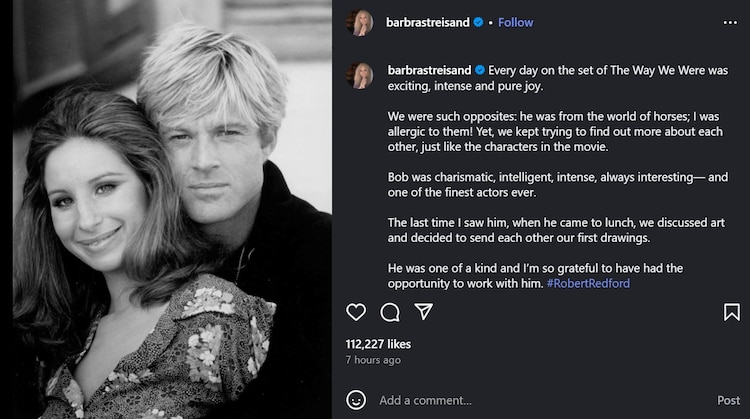The width and height of the screenshot is (750, 419).
Task: Open more options three-dot menu
Action: pyautogui.click(x=732, y=22)
